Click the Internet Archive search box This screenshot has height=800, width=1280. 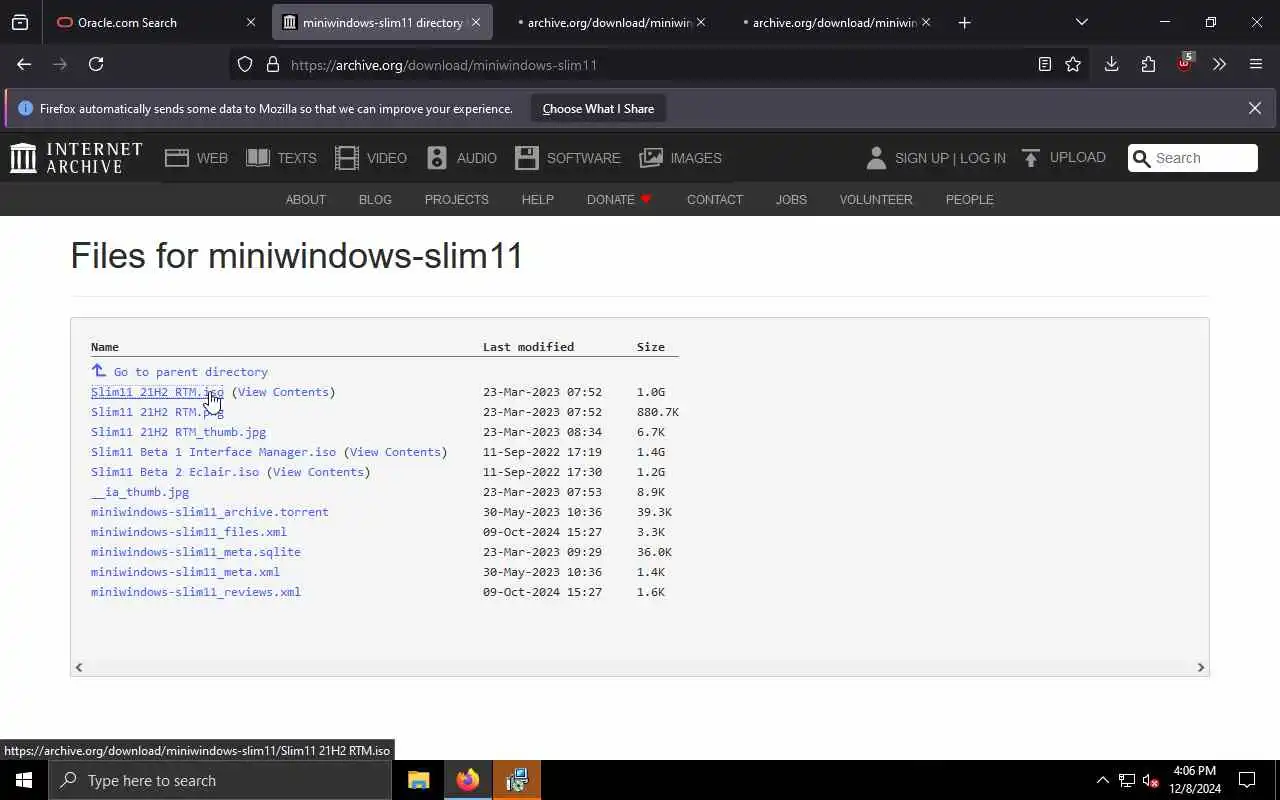pos(1192,158)
